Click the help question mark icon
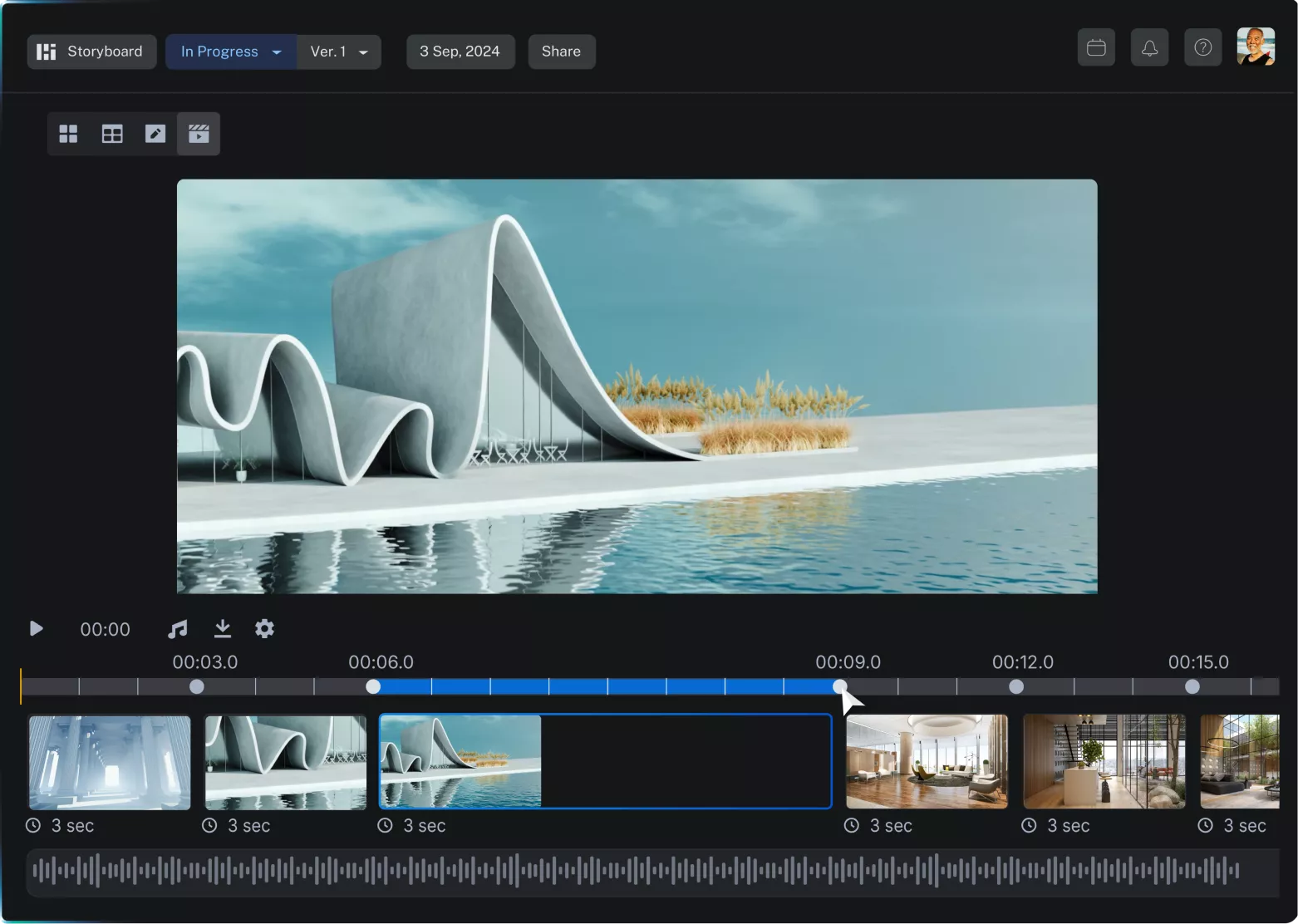Viewport: 1298px width, 924px height. pos(1202,47)
